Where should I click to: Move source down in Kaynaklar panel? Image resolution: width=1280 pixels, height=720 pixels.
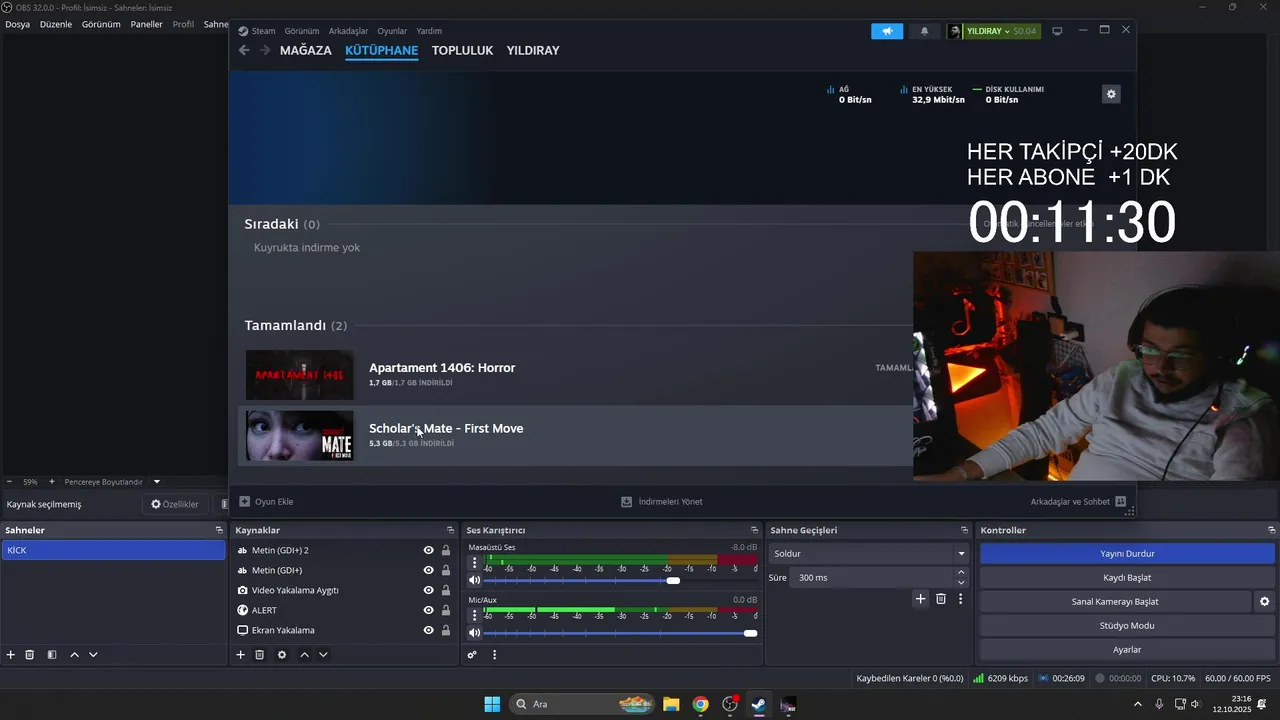(323, 655)
